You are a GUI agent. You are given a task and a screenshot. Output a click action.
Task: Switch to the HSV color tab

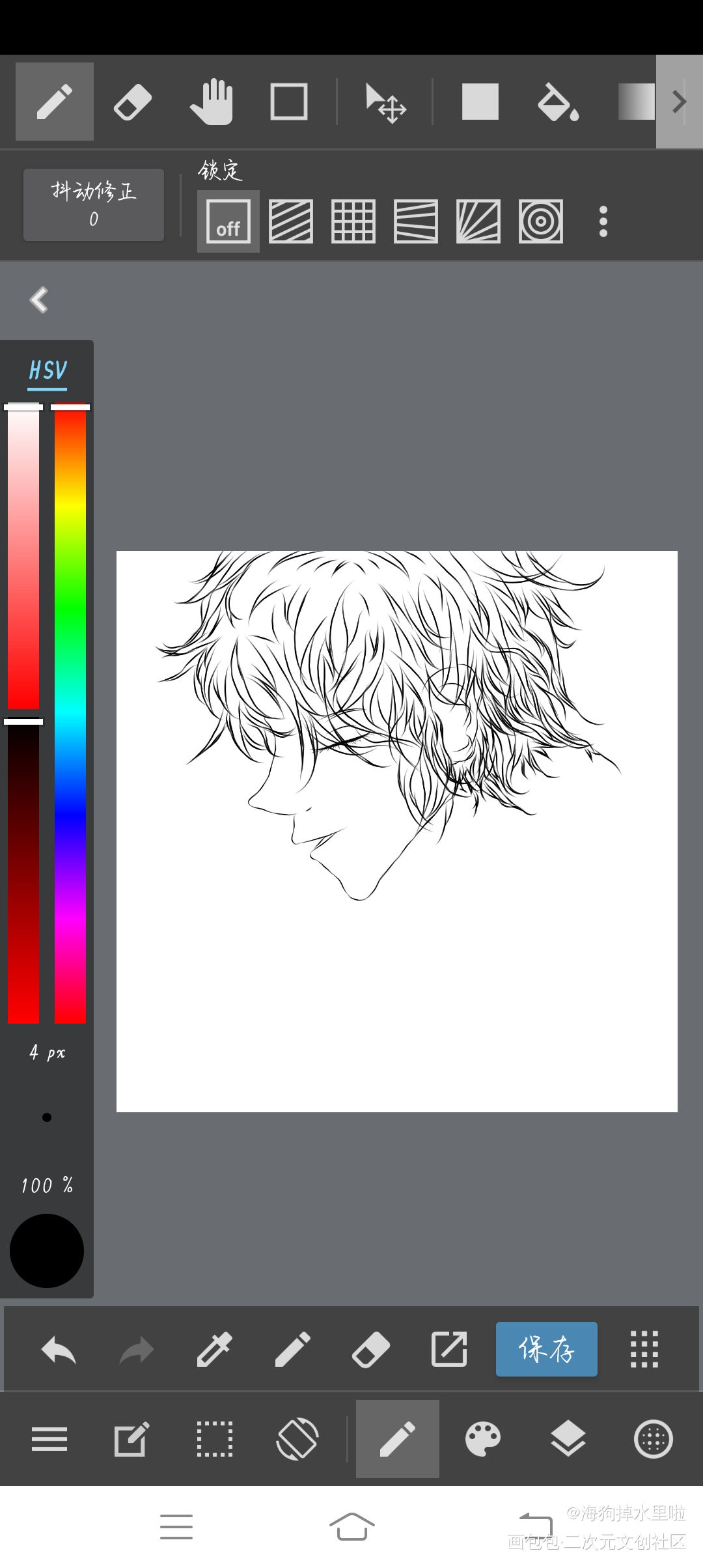coord(48,371)
